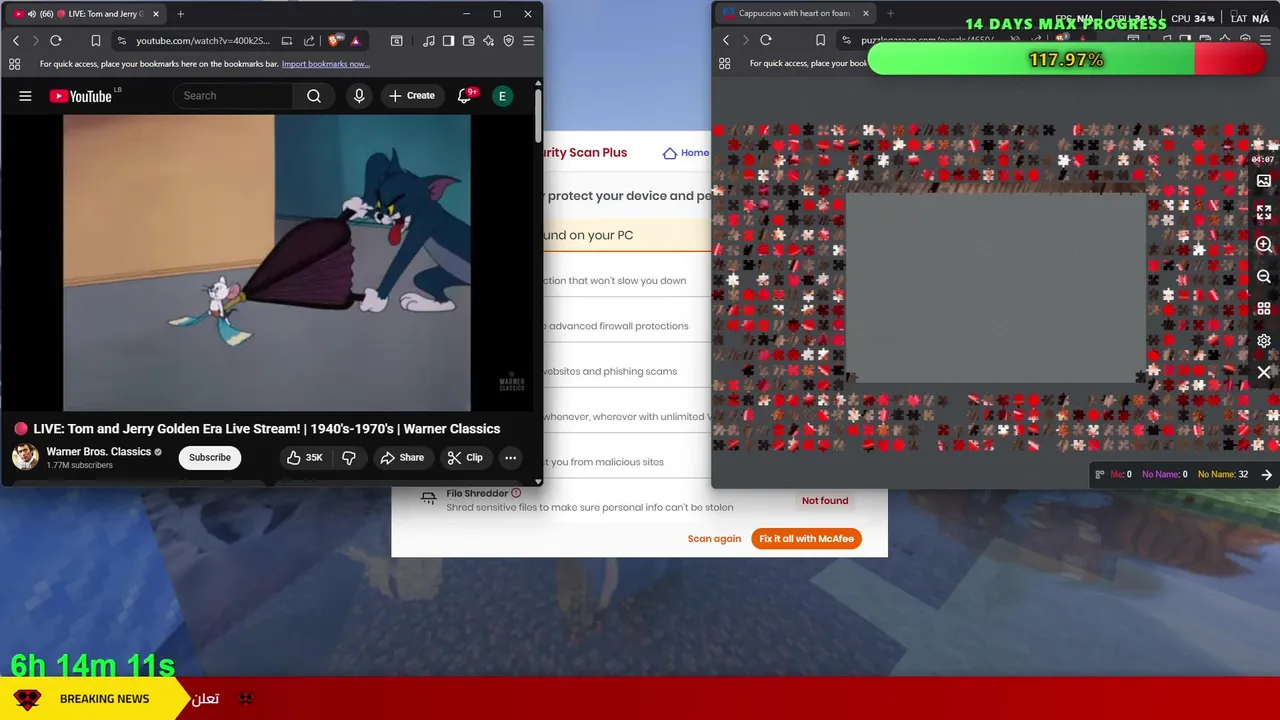Open Warner Bros. Classics channel name

(99, 452)
